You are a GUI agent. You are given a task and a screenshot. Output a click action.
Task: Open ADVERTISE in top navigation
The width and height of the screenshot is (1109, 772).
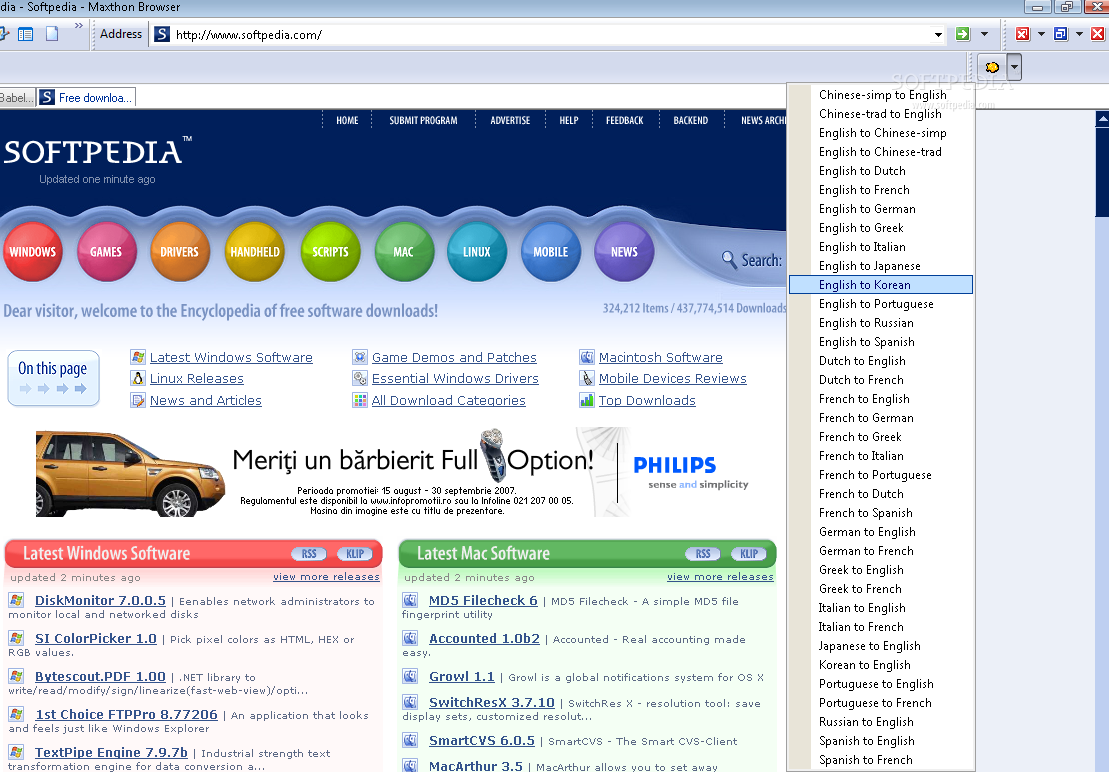[x=510, y=120]
